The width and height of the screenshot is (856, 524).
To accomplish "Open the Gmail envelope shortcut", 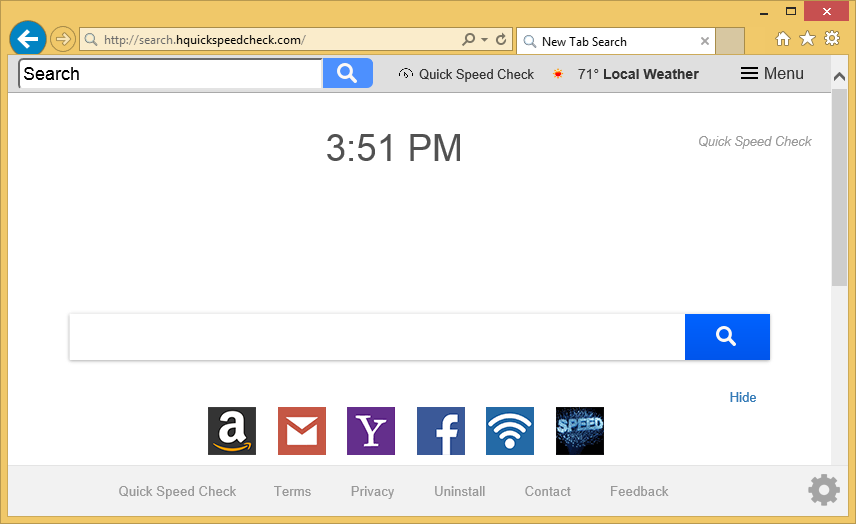I will pos(301,431).
